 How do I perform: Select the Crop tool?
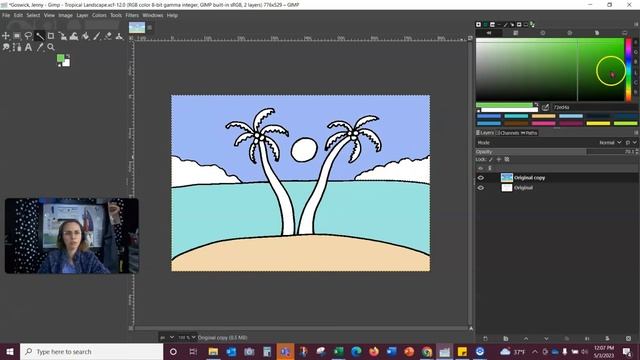coord(51,36)
